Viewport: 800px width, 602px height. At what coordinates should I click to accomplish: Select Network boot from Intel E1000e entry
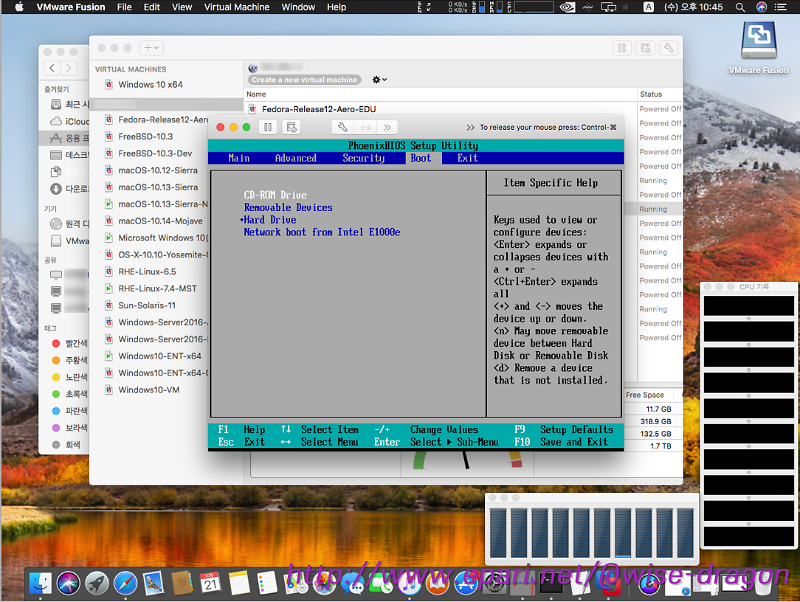click(x=321, y=232)
